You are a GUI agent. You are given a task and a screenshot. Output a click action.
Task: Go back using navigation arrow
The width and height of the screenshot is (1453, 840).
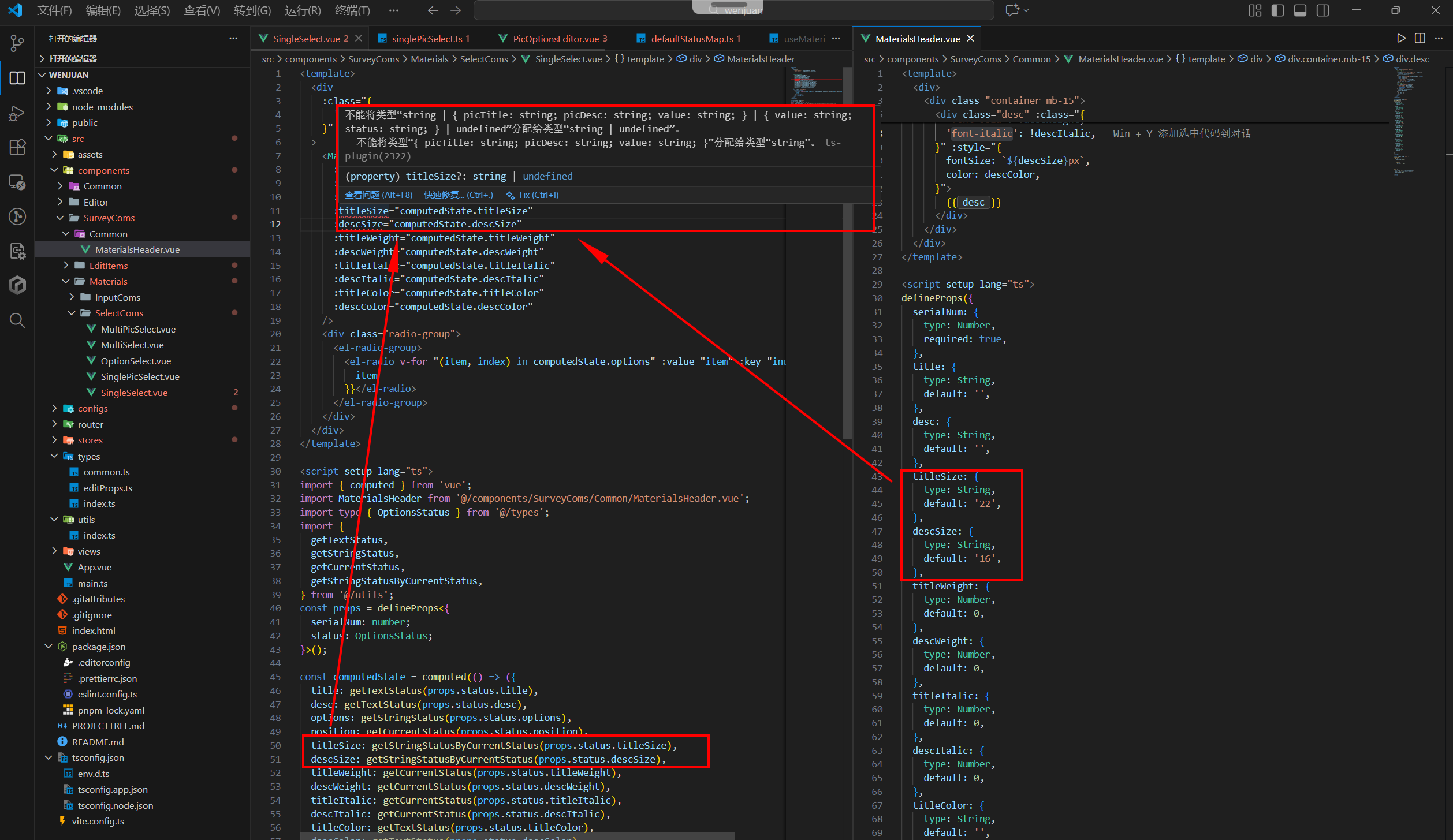click(433, 10)
